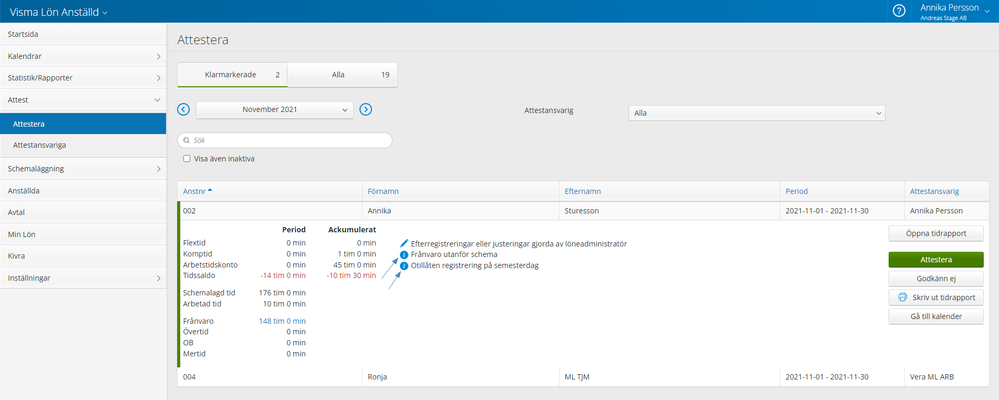Click the sort arrow on Anstnr column
Image resolution: width=999 pixels, height=400 pixels.
[x=211, y=190]
